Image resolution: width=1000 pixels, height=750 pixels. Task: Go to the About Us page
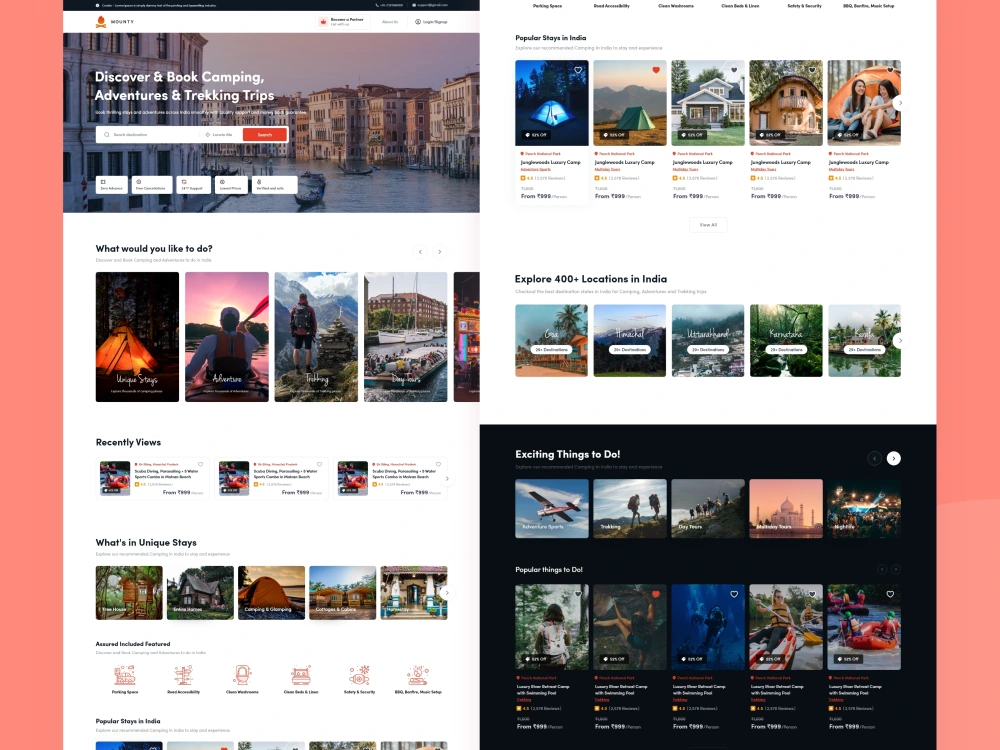[390, 22]
